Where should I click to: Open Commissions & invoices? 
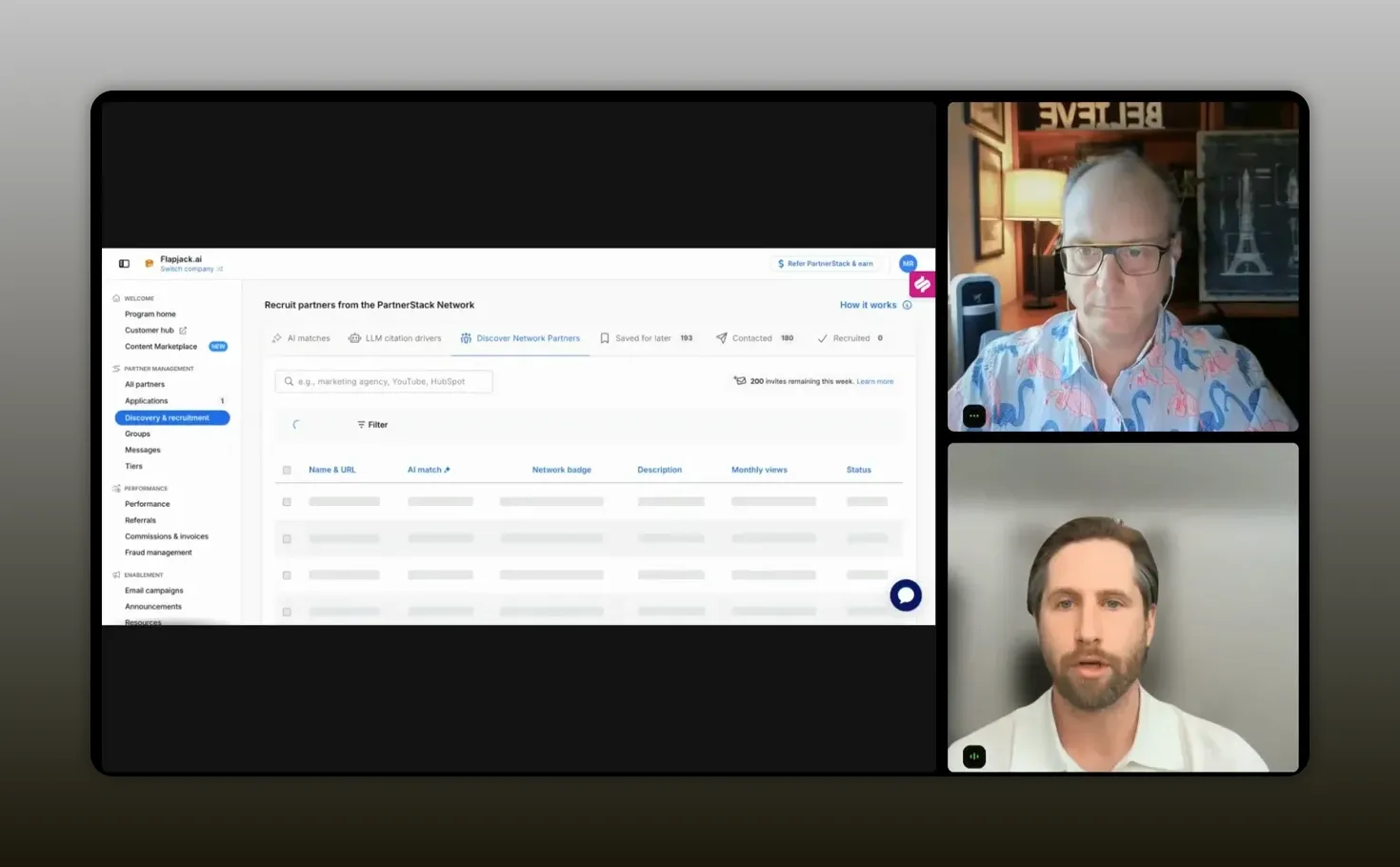pyautogui.click(x=167, y=536)
